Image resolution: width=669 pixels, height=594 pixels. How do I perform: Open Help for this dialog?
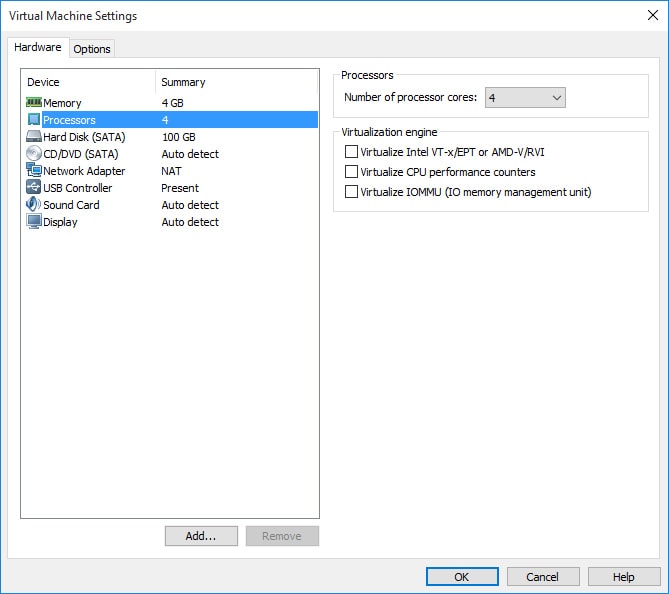[x=624, y=577]
